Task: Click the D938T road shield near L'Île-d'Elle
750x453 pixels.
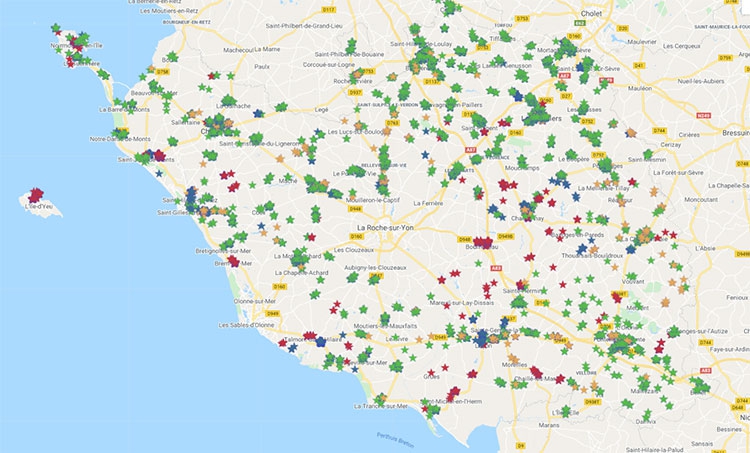Action: pyautogui.click(x=593, y=402)
